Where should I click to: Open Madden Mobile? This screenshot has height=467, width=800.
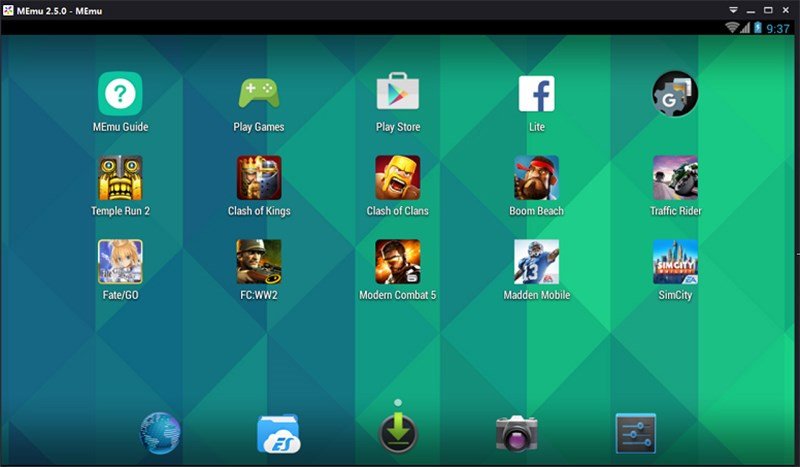click(536, 262)
